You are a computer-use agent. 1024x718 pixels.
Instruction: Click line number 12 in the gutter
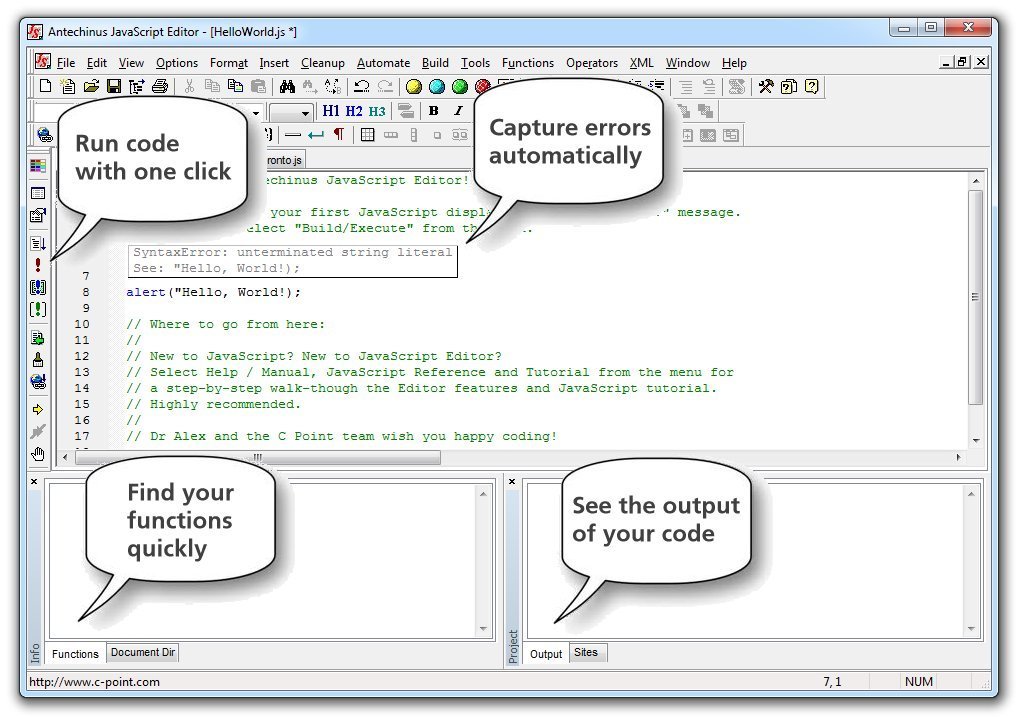pos(82,356)
